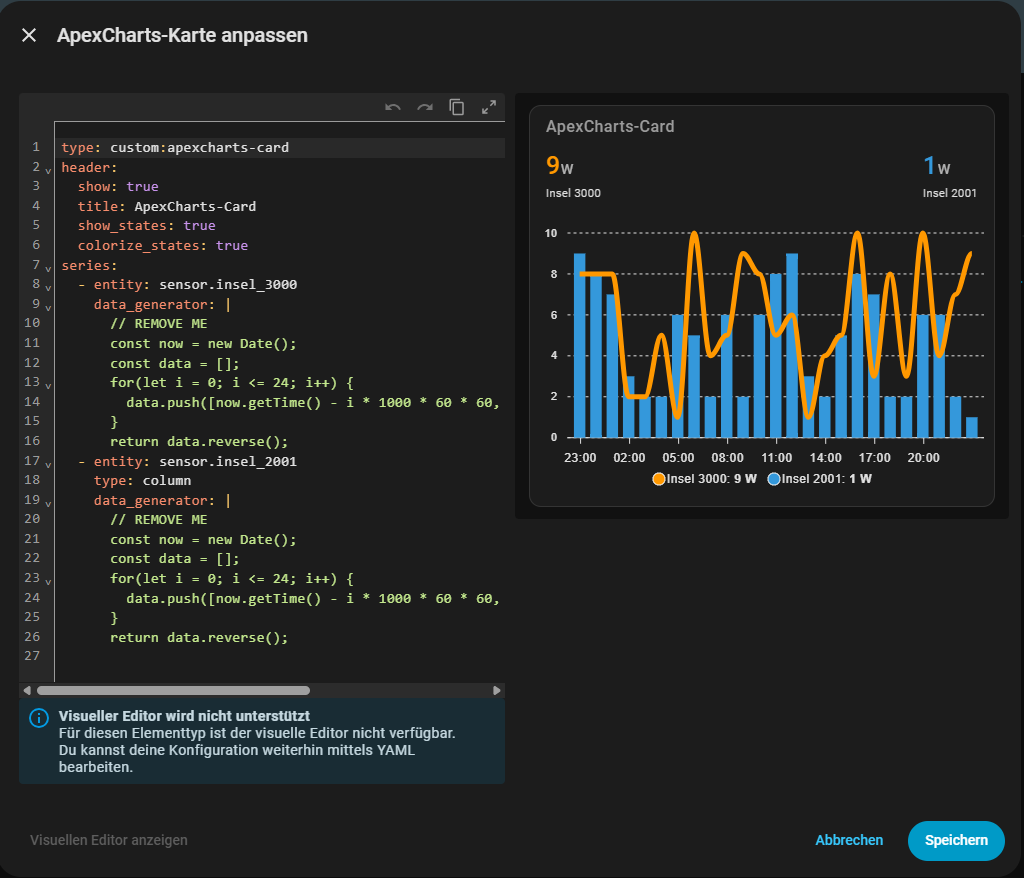Close the ApexCharts card editor dialog
Image resolution: width=1024 pixels, height=878 pixels.
(x=29, y=35)
